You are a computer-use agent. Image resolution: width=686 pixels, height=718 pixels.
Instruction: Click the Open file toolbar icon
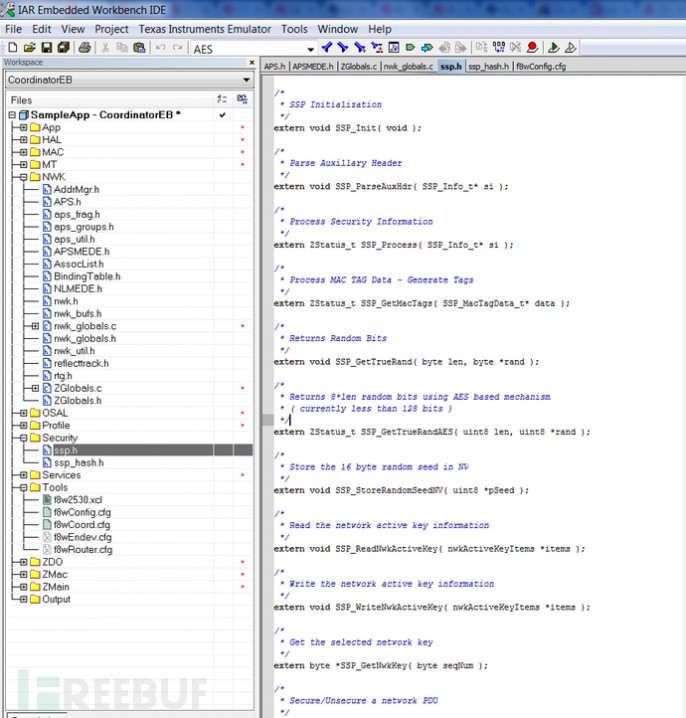(x=29, y=47)
